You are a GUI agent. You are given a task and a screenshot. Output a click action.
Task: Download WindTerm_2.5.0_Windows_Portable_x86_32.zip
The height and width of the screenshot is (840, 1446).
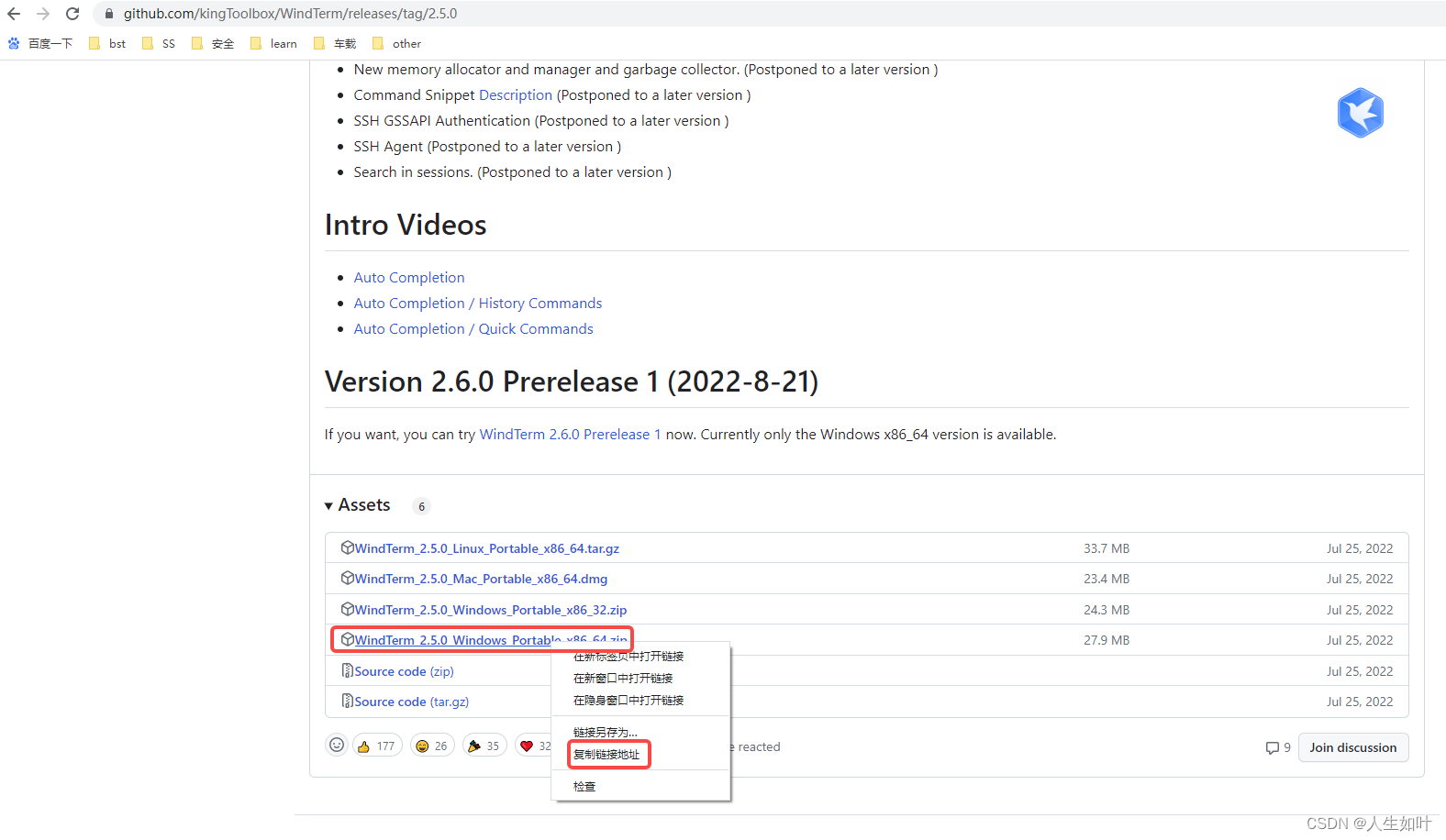pyautogui.click(x=491, y=610)
